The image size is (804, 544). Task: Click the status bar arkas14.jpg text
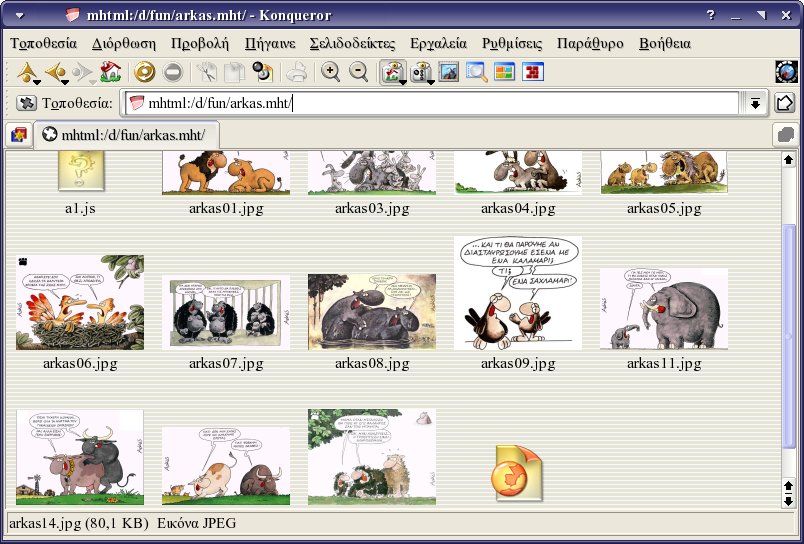(x=122, y=523)
